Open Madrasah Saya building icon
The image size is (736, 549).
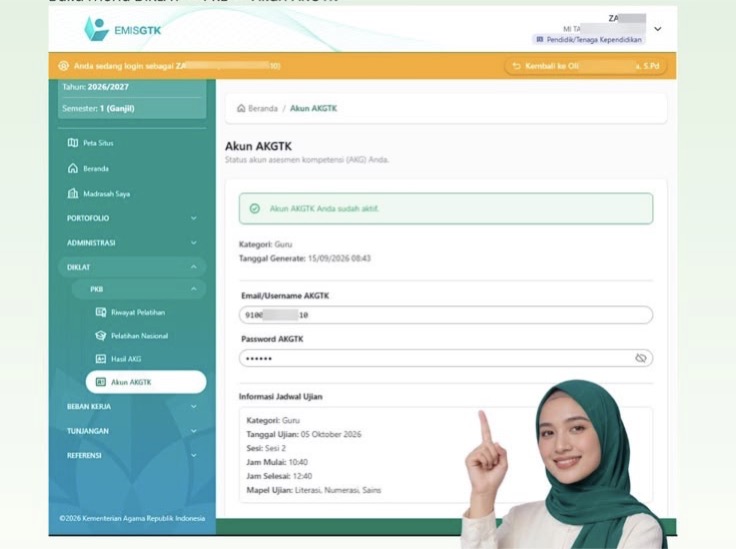coord(73,193)
